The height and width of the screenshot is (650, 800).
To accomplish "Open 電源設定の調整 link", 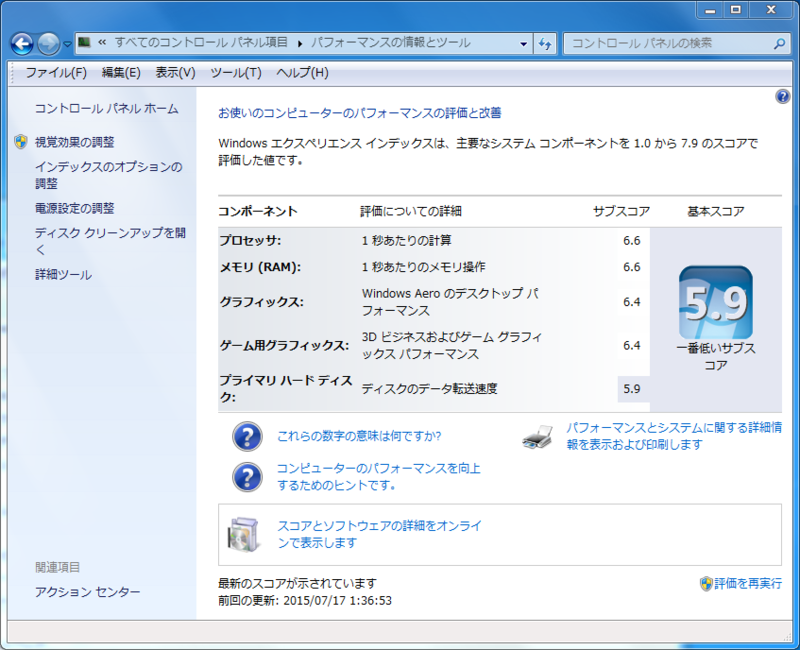I will pyautogui.click(x=74, y=208).
